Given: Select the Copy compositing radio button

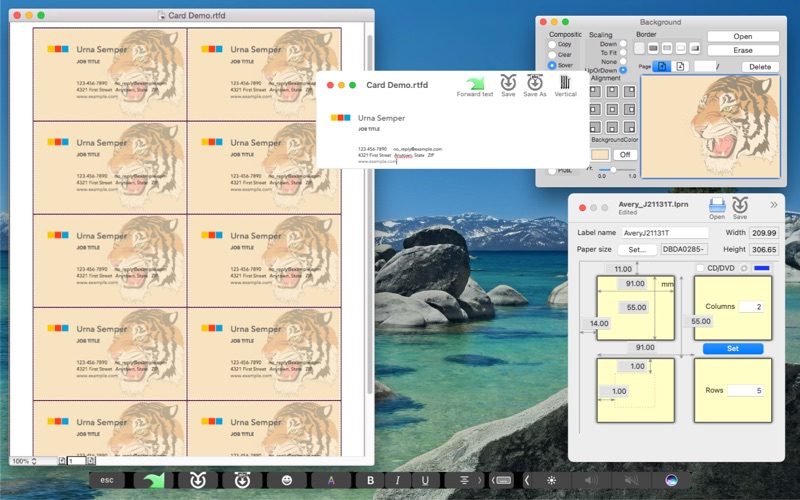Looking at the screenshot, I should click(552, 44).
